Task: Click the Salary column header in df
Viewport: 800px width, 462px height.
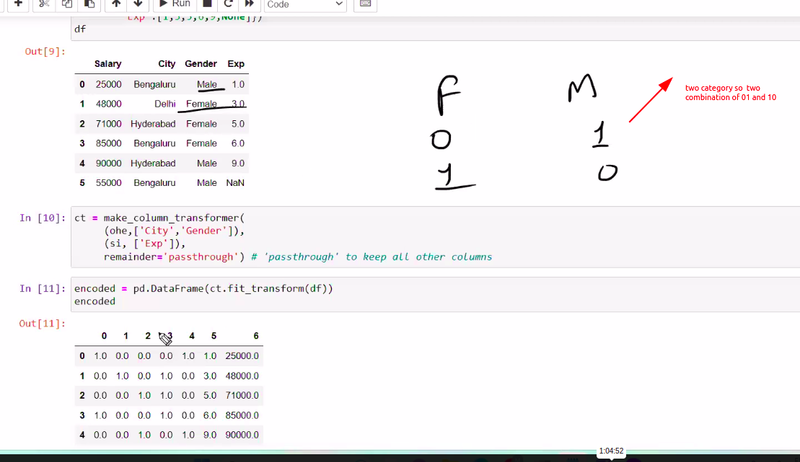Action: (x=108, y=64)
